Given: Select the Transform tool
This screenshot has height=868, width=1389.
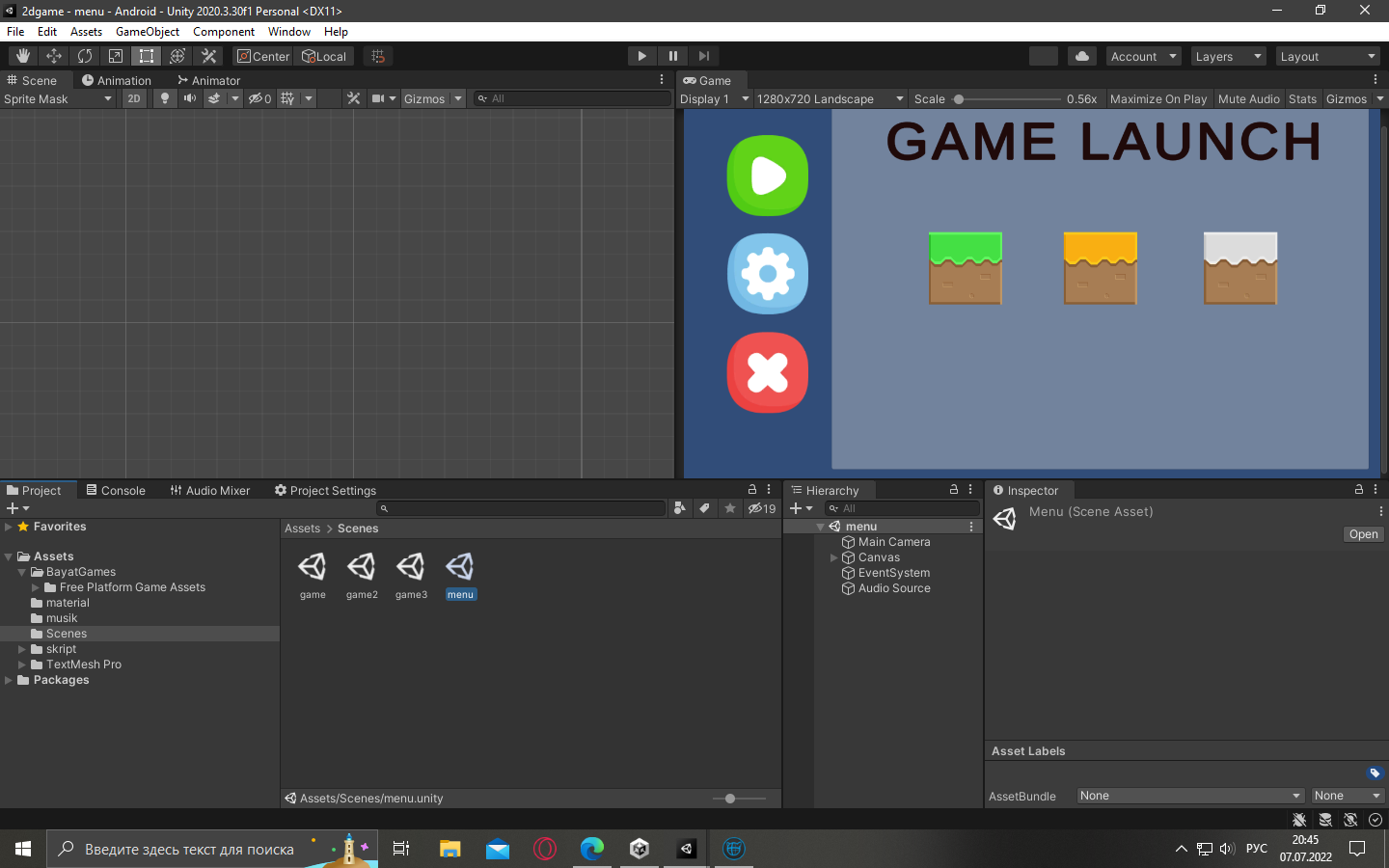Looking at the screenshot, I should click(x=177, y=56).
